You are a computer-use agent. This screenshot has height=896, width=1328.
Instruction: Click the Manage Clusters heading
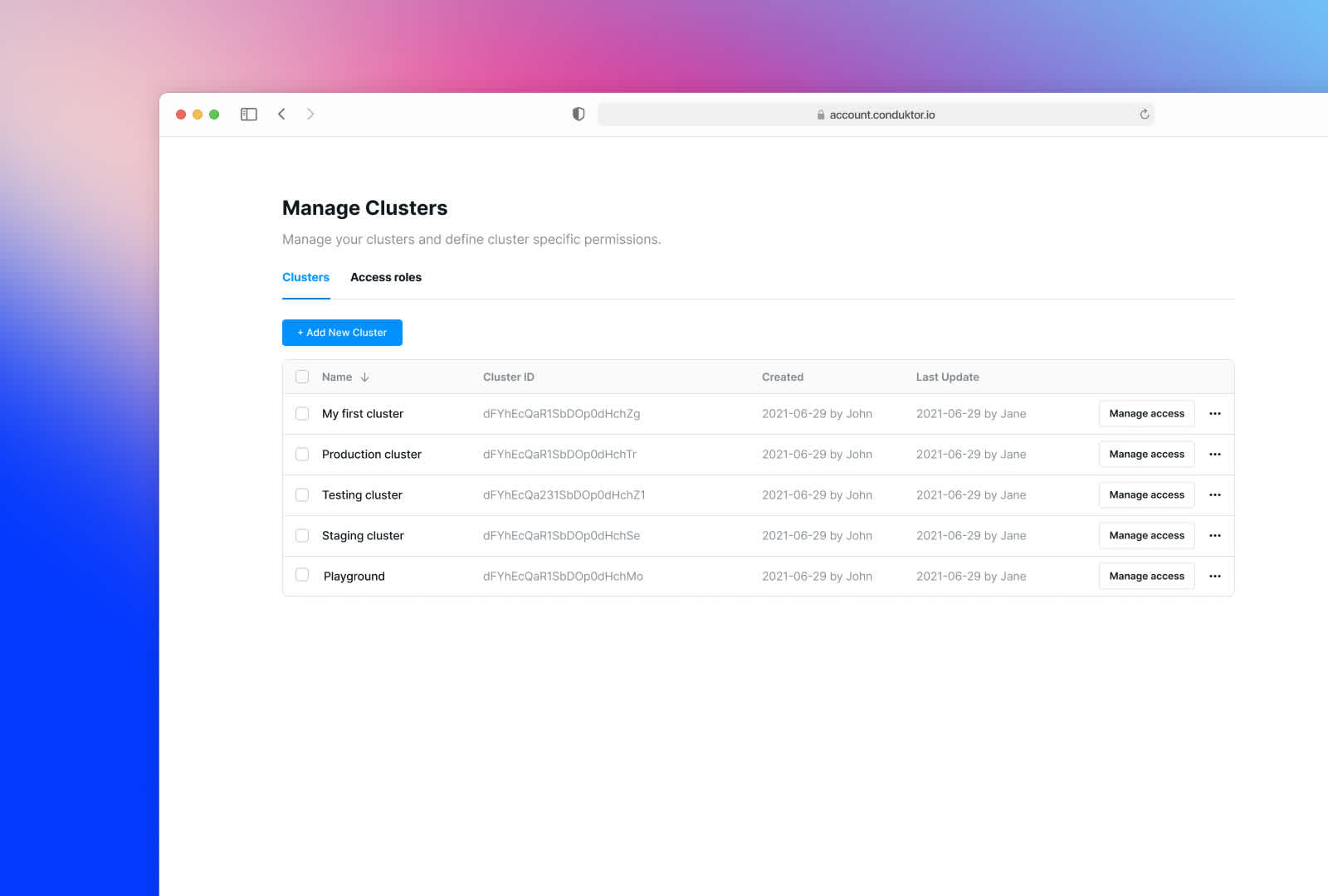coord(365,208)
